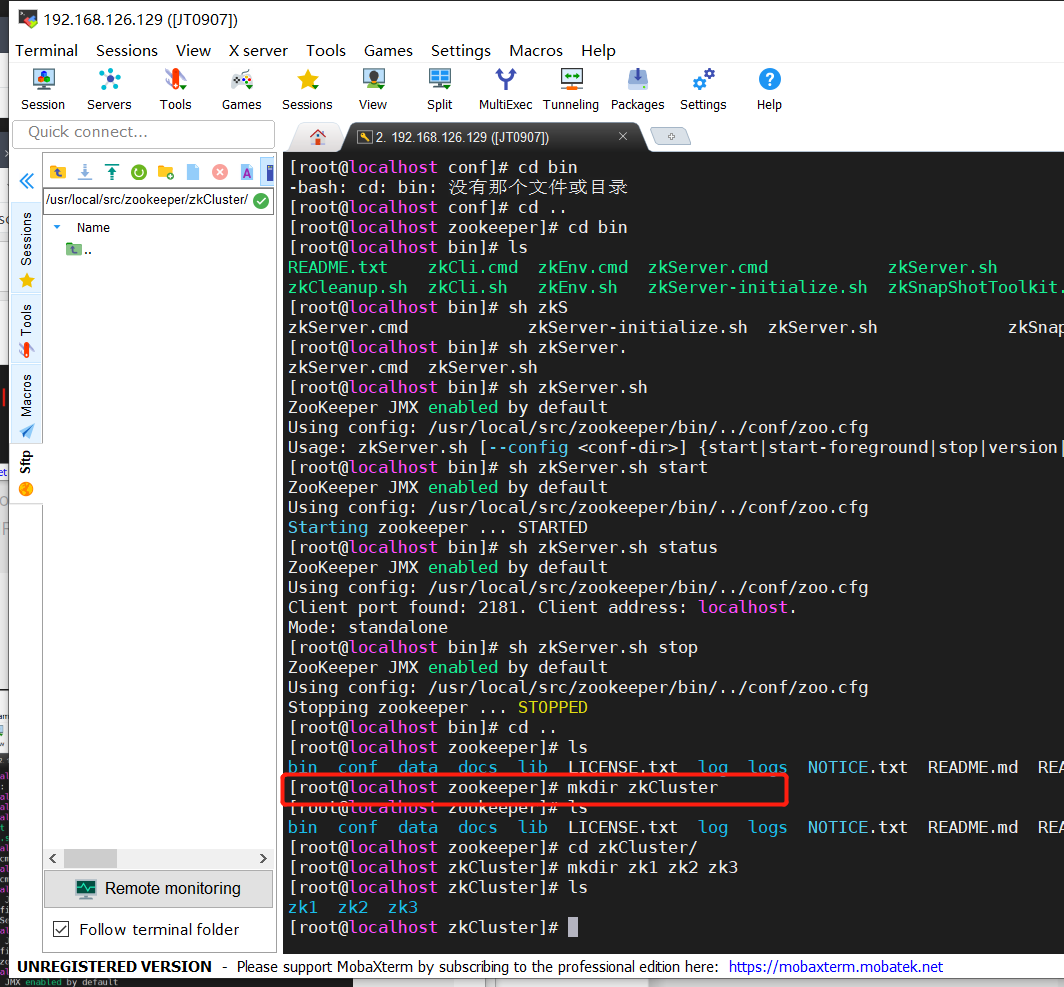1064x987 pixels.
Task: Open the X server menu
Action: click(x=259, y=51)
